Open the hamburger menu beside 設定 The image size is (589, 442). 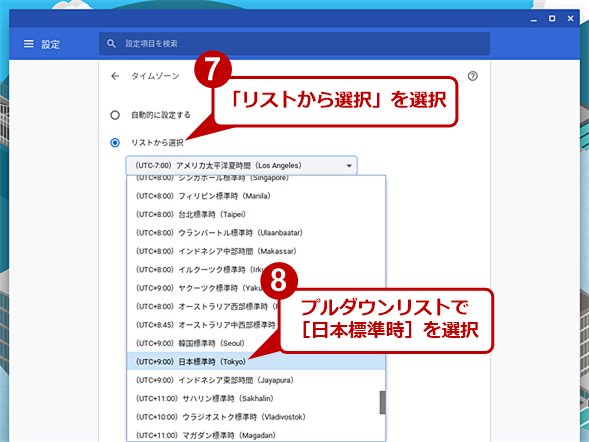pyautogui.click(x=29, y=44)
